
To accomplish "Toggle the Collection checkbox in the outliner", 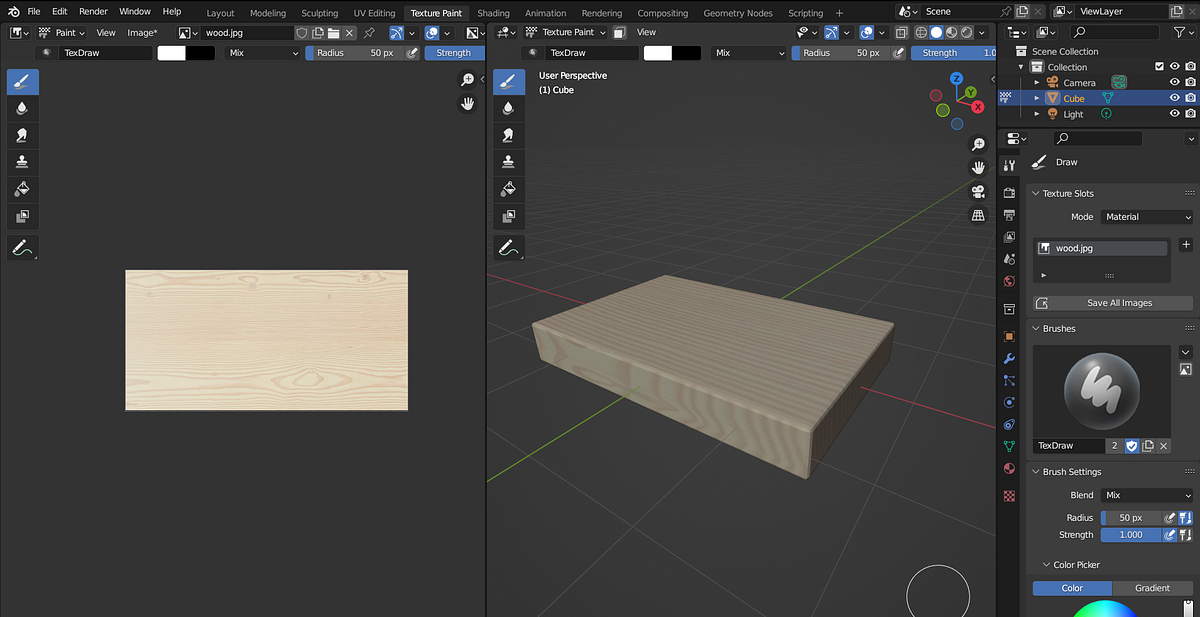I will click(1160, 66).
